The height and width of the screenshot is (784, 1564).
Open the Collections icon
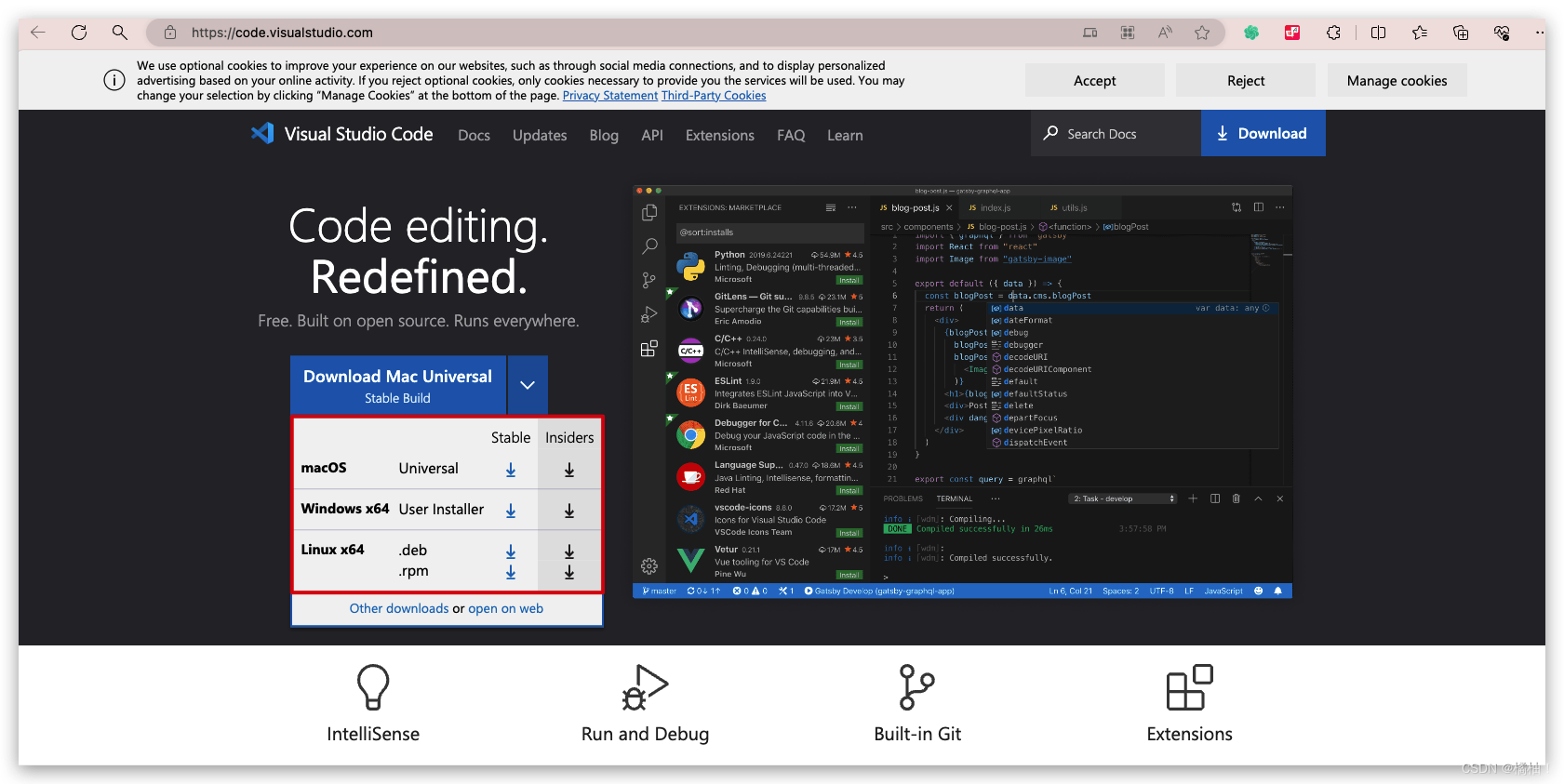(1461, 33)
